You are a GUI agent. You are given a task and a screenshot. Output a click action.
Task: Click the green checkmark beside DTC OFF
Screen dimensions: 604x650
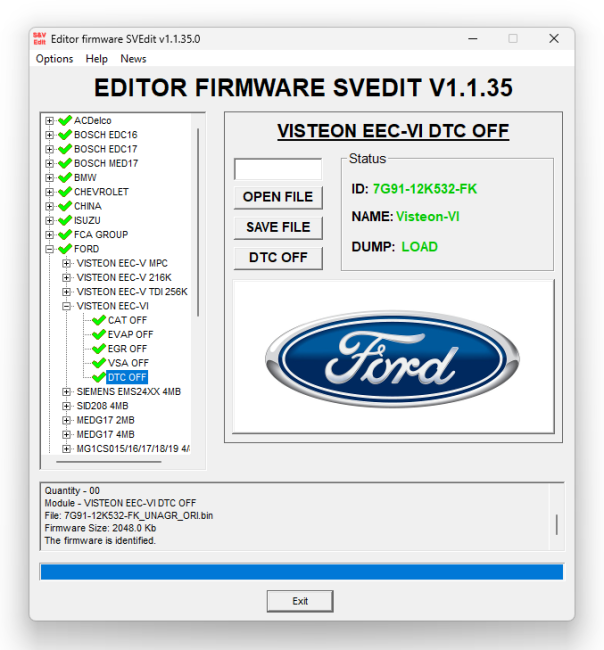coord(99,377)
